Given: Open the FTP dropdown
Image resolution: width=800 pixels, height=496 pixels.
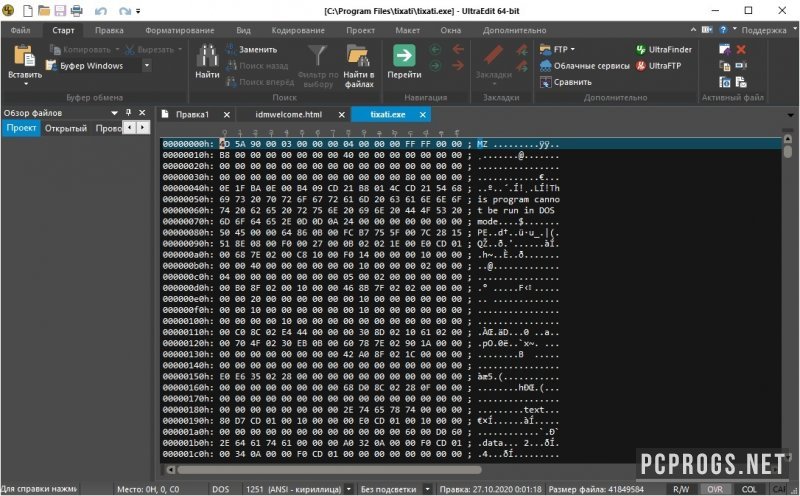Looking at the screenshot, I should point(557,49).
